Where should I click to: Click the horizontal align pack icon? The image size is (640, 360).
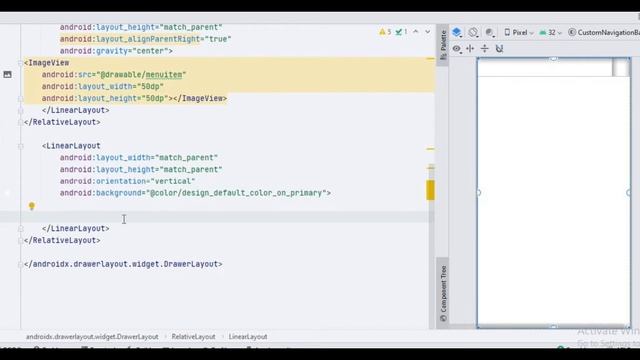click(x=470, y=49)
